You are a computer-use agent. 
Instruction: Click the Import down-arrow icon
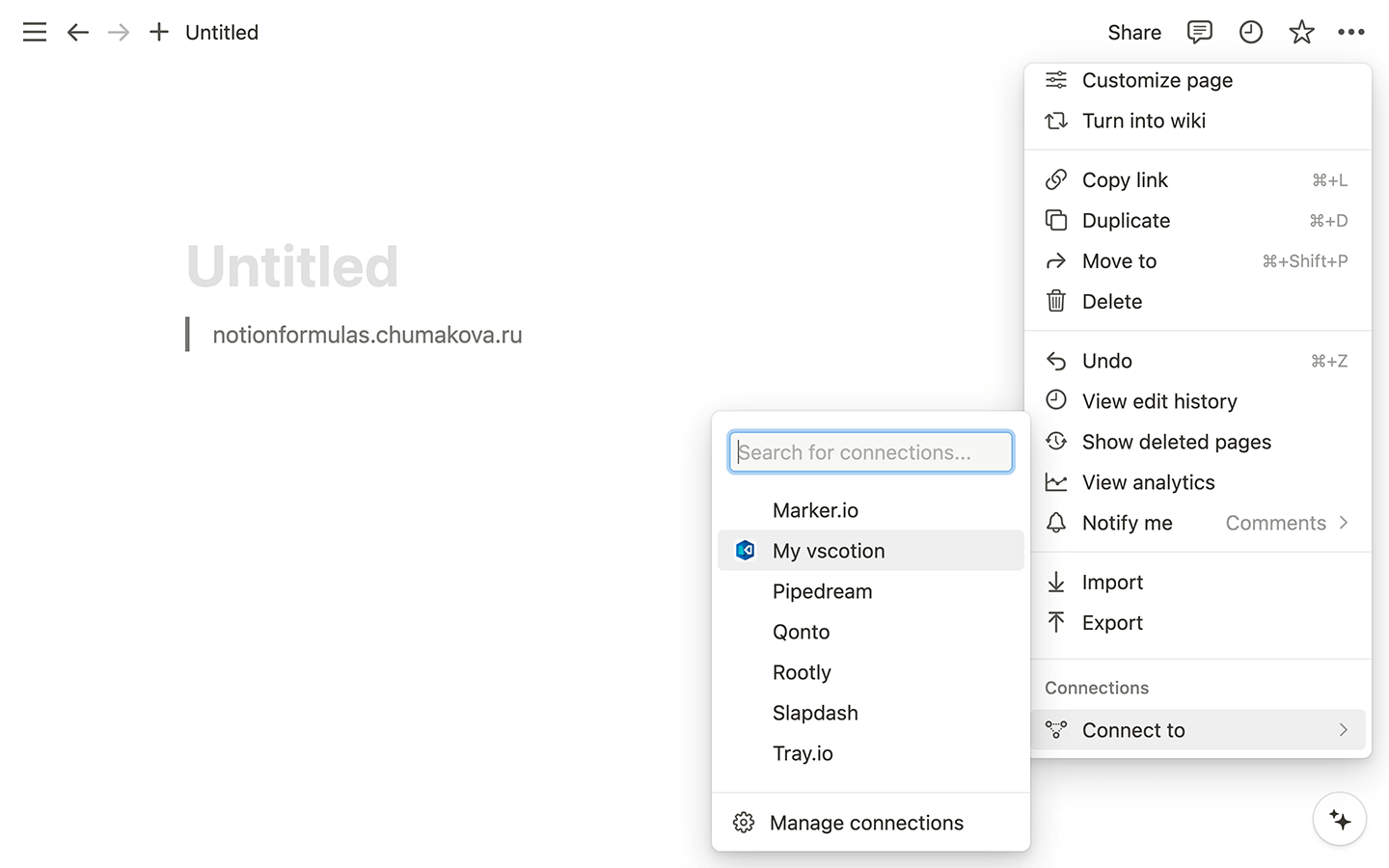coord(1056,583)
